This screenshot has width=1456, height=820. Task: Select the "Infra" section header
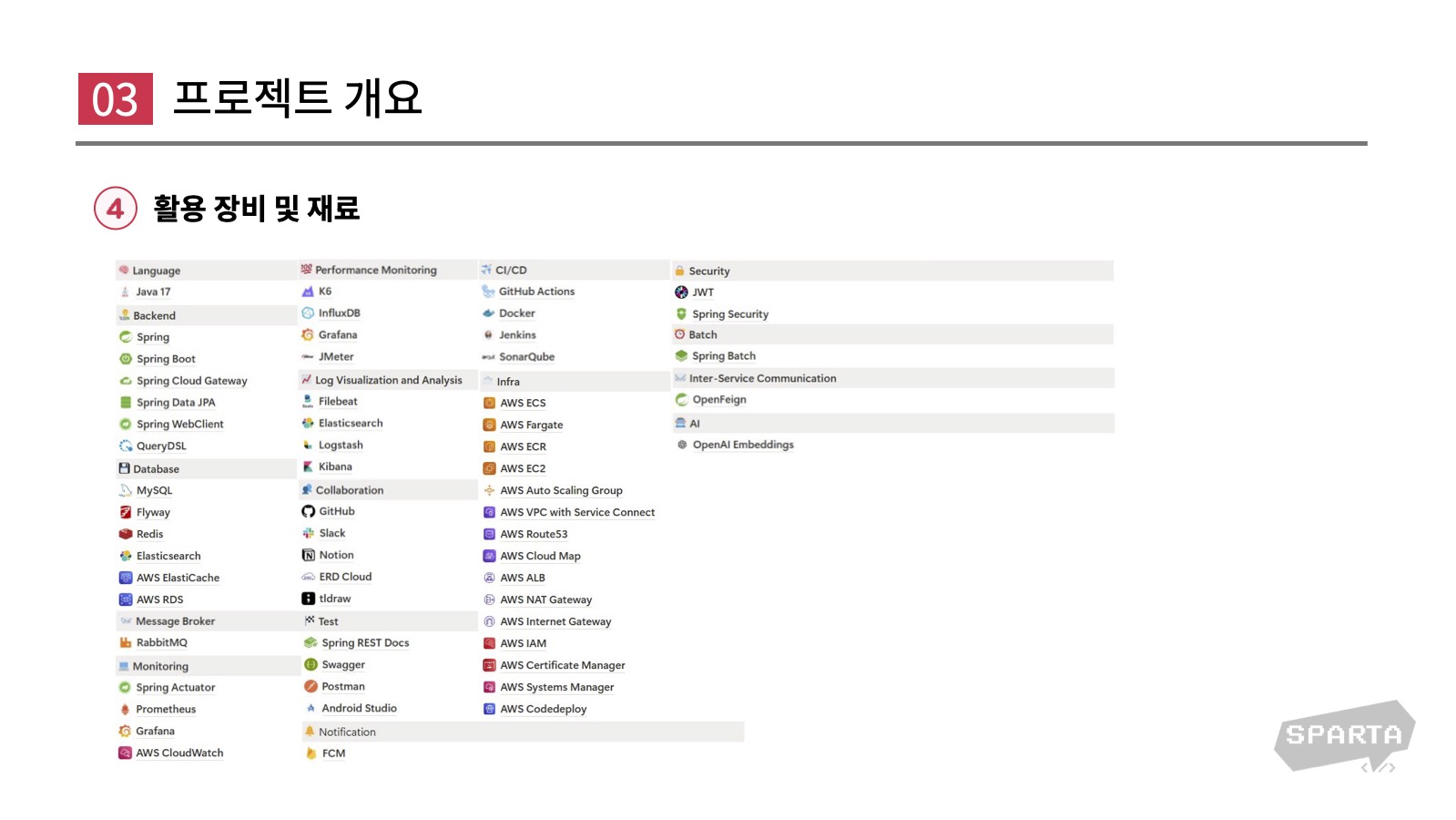(x=575, y=382)
